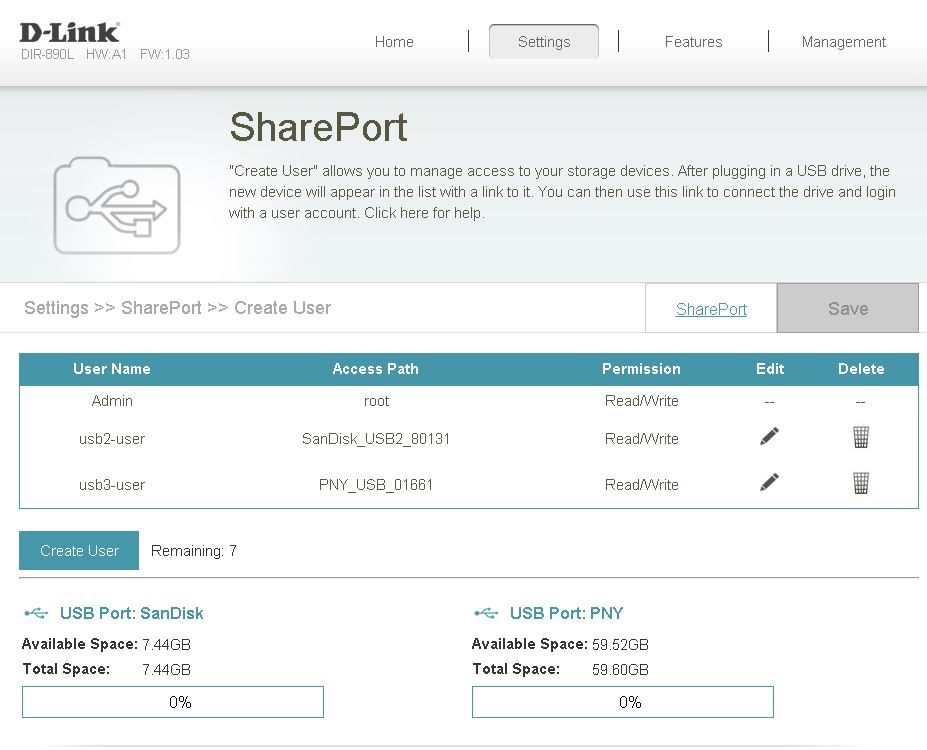Click the Access Path column header
This screenshot has width=927, height=750.
click(x=375, y=369)
